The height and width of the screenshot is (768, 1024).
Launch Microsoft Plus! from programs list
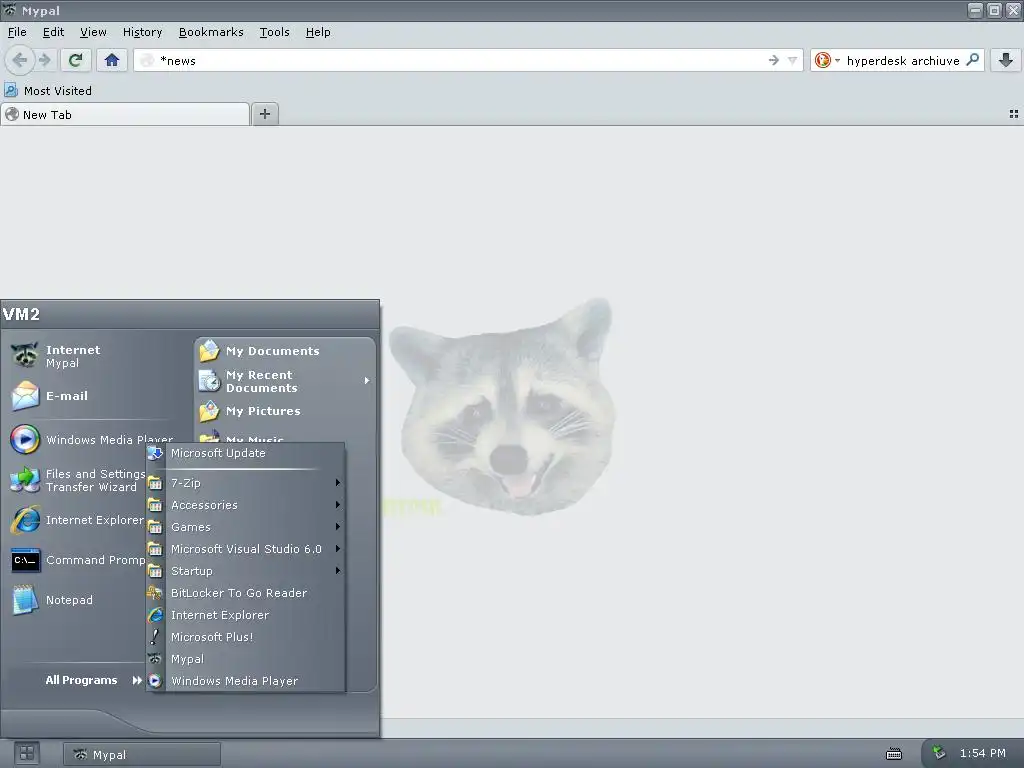pyautogui.click(x=246, y=637)
